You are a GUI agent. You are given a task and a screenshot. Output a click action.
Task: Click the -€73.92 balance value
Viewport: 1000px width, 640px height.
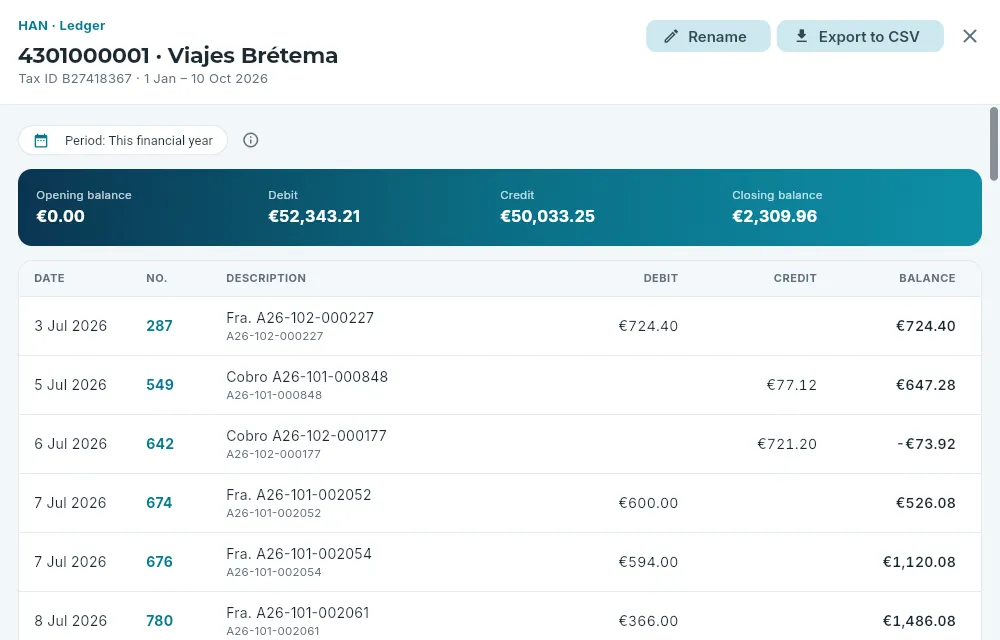926,444
